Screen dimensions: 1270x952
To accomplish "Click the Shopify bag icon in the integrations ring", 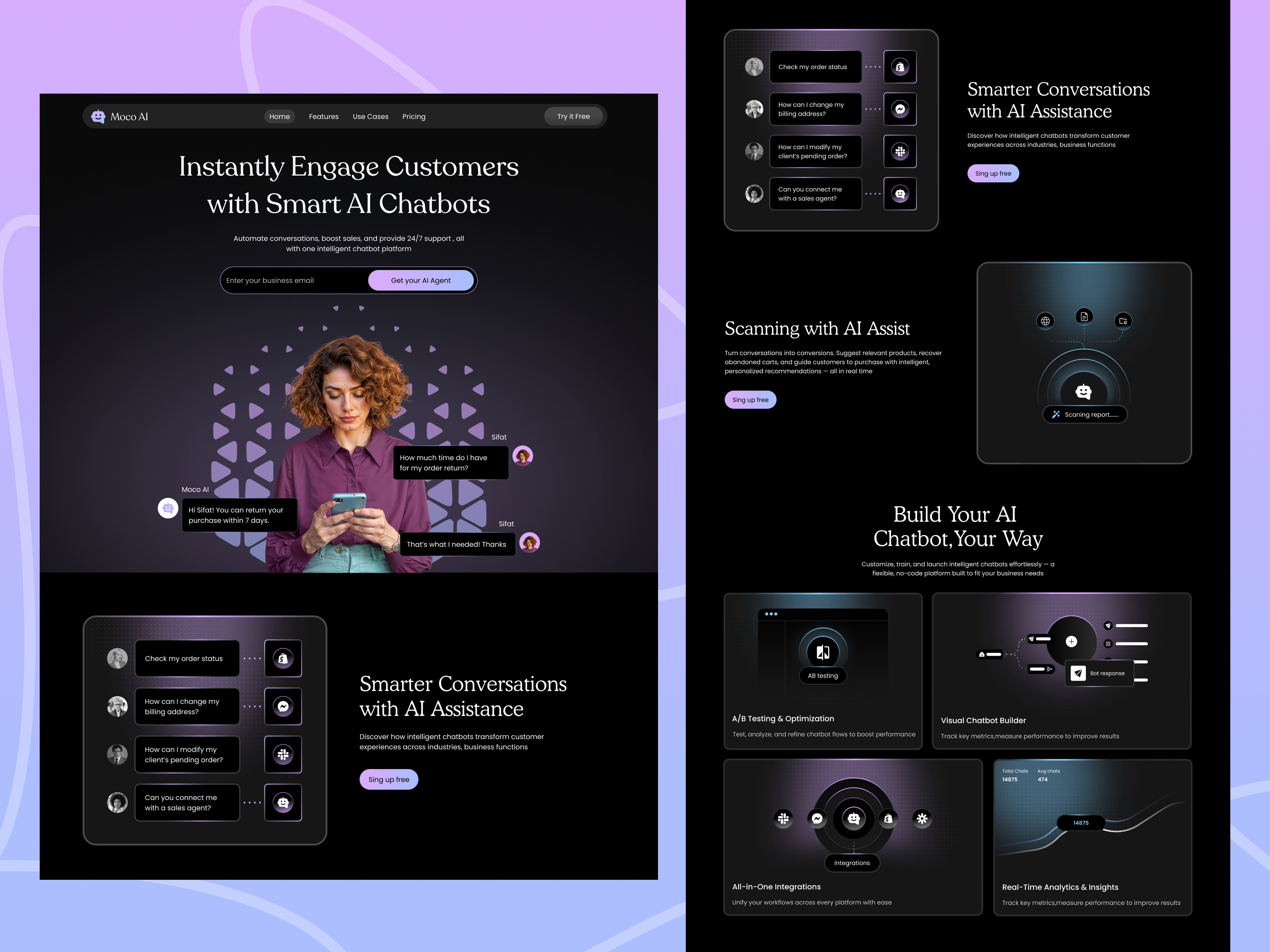I will tap(888, 819).
